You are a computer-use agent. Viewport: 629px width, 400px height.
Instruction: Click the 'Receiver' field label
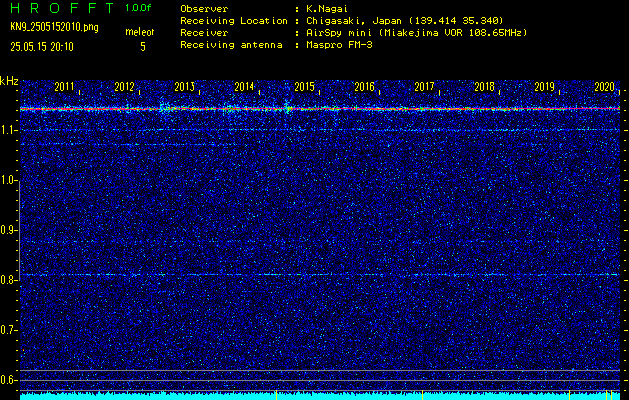[x=204, y=33]
